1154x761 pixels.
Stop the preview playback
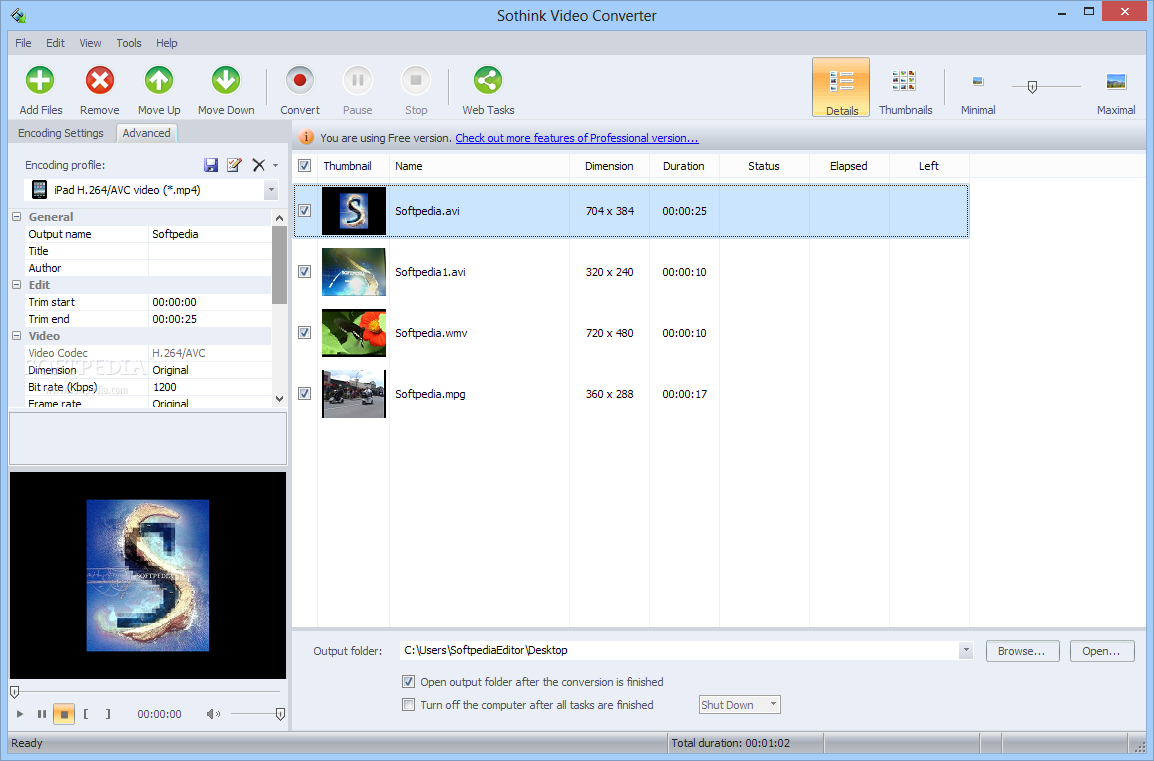[x=64, y=714]
